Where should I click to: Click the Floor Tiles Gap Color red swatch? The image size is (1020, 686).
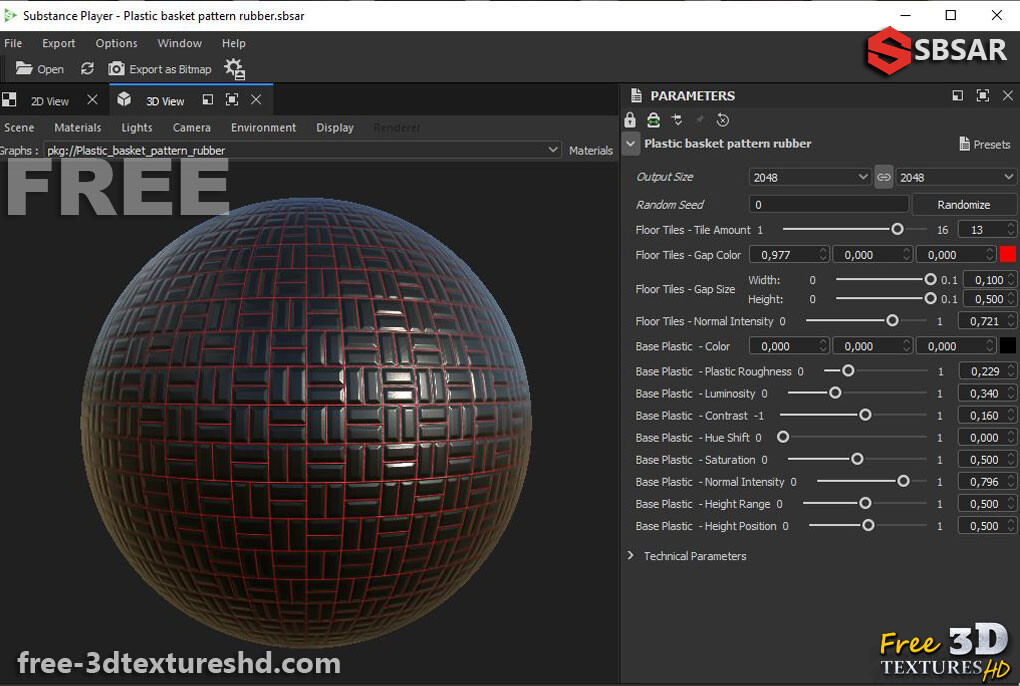(1010, 254)
